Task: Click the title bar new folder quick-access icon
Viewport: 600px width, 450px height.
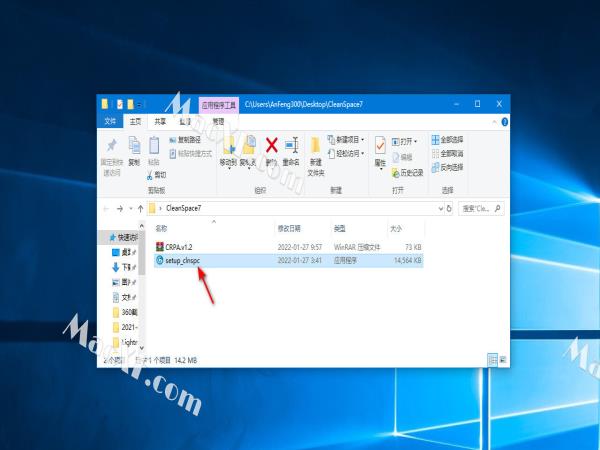Action: click(x=130, y=104)
